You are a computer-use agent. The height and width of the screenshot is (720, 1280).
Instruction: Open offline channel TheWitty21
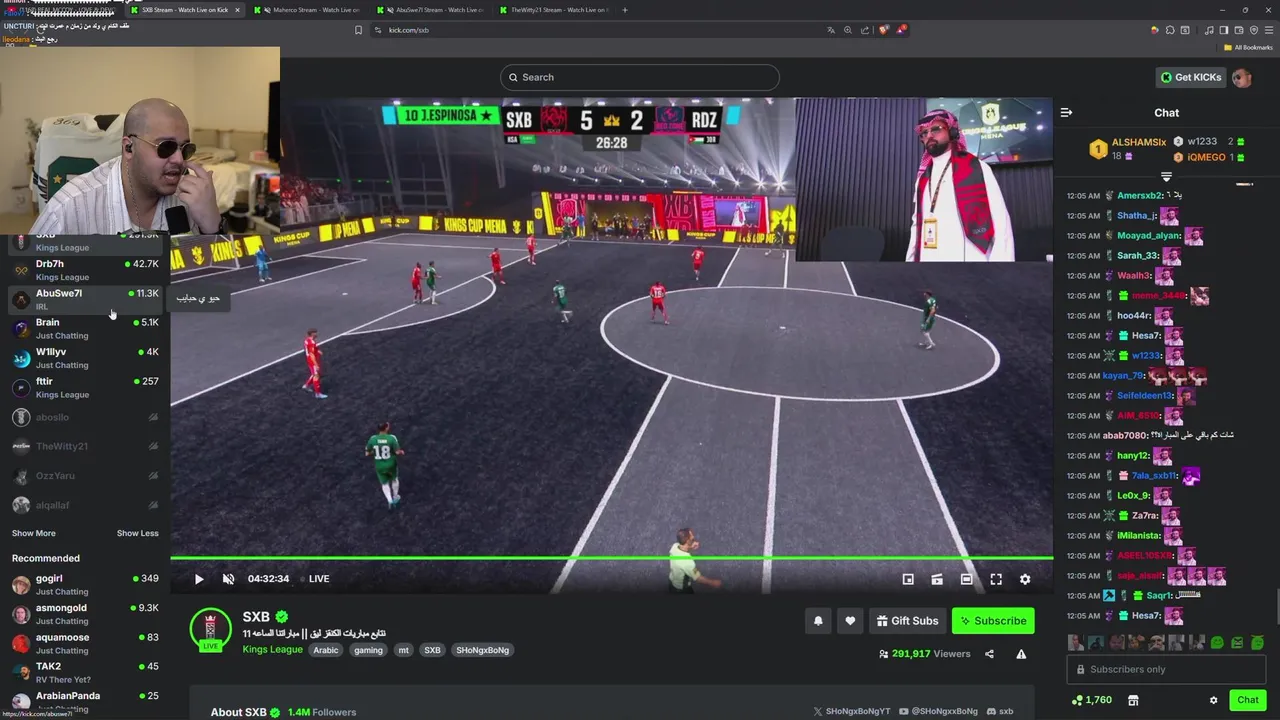pos(85,446)
